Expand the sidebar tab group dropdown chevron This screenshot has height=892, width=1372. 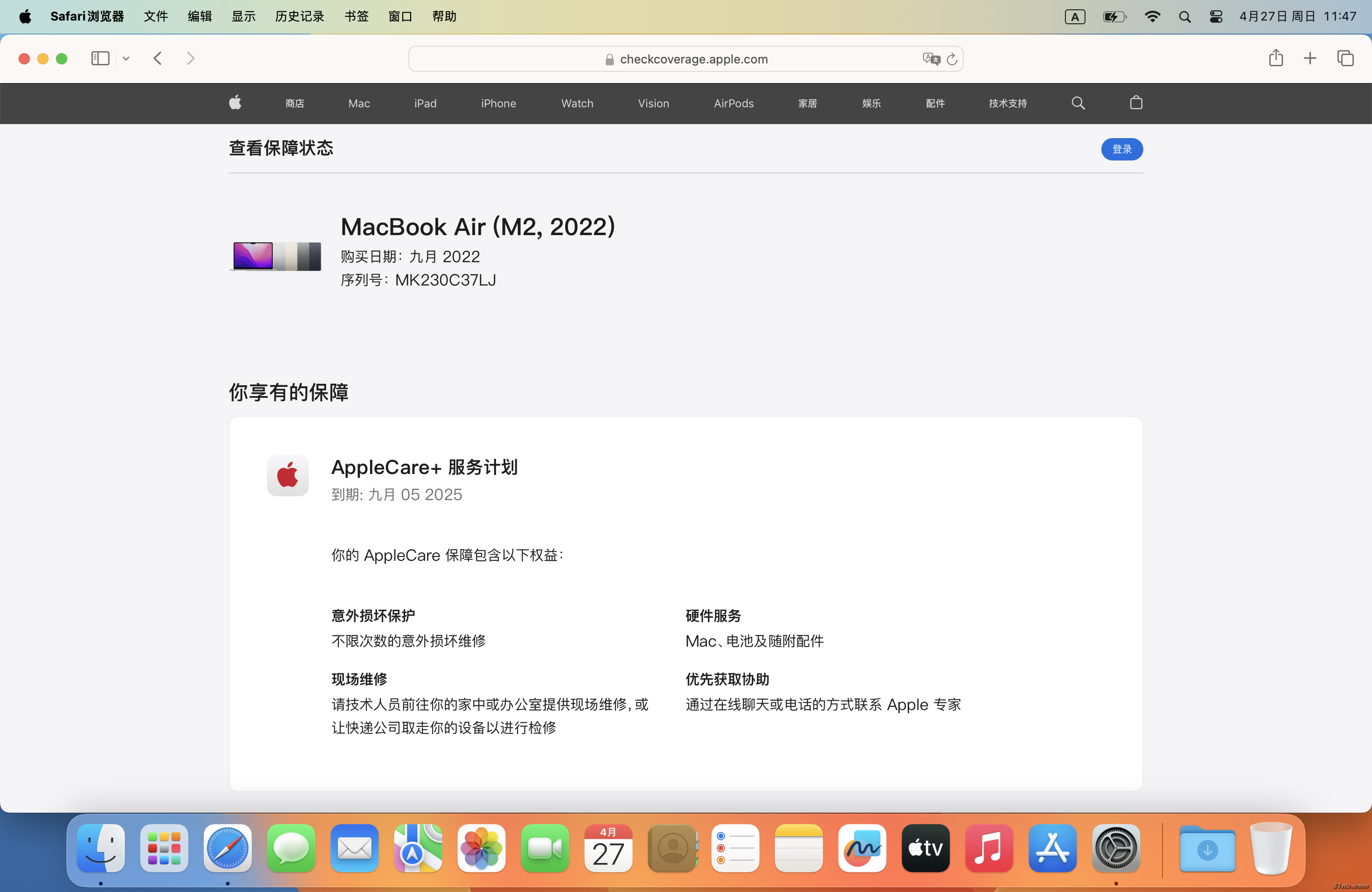(126, 58)
